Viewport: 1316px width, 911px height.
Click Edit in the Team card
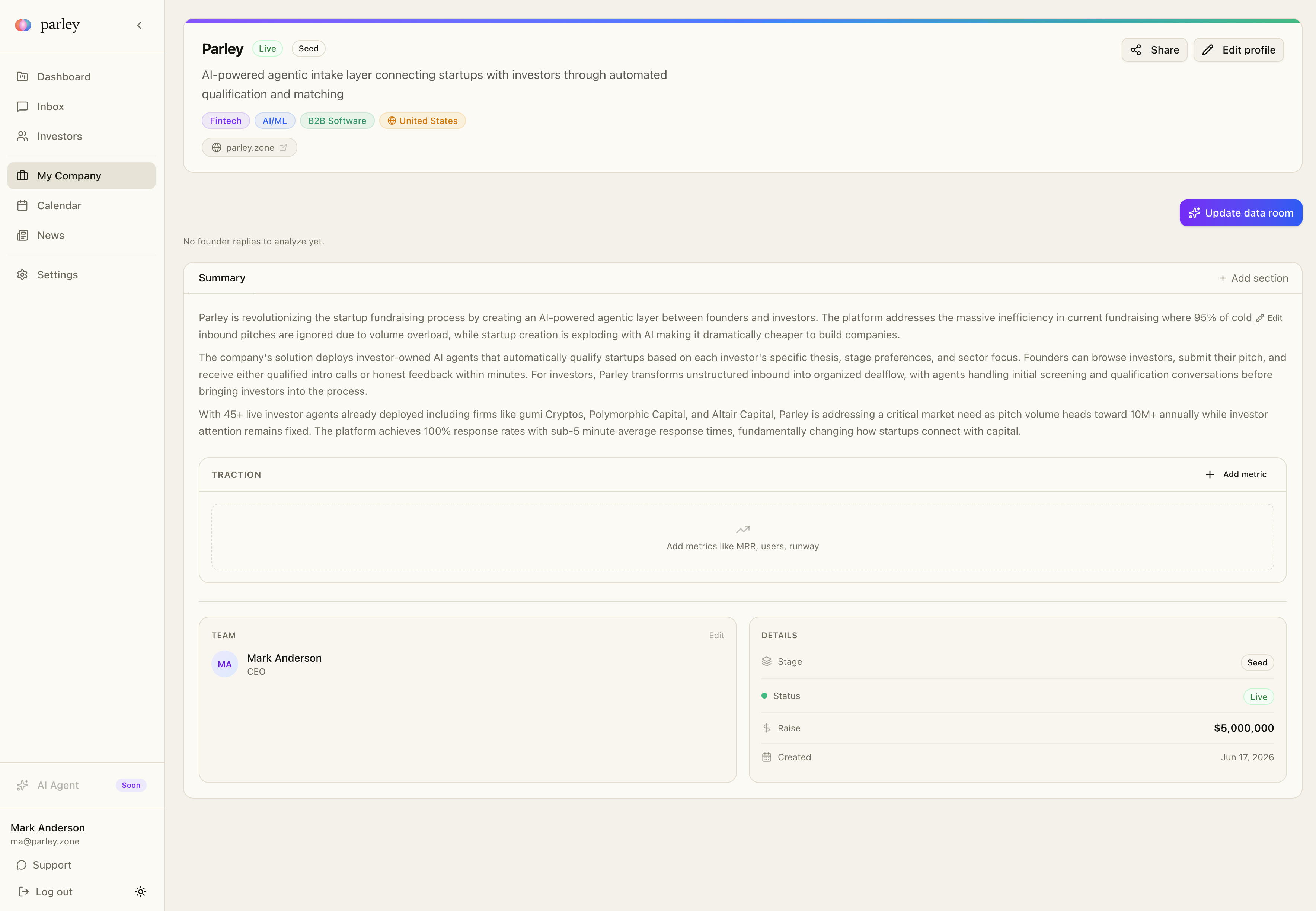tap(716, 635)
